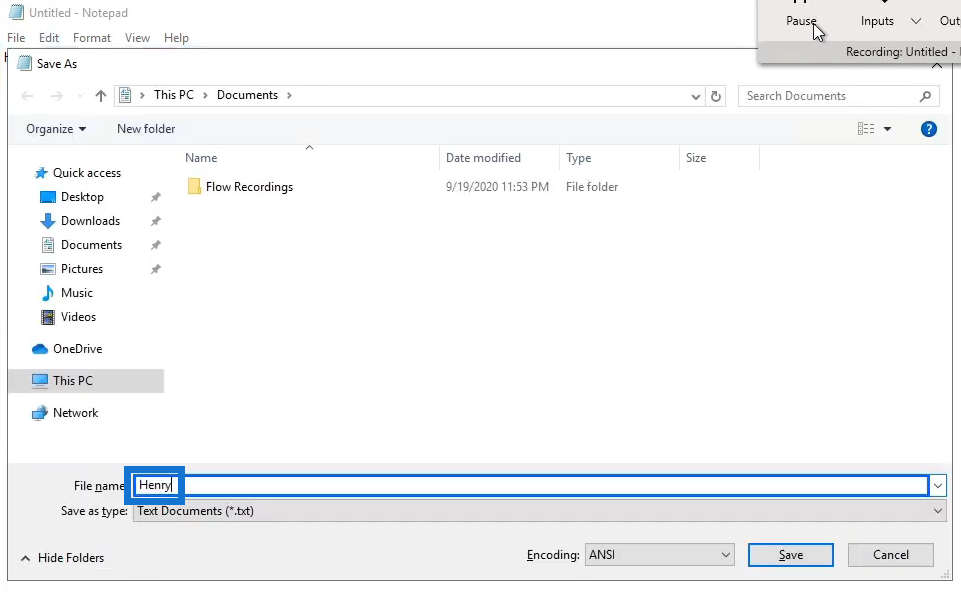Image resolution: width=961 pixels, height=592 pixels.
Task: Open the Format menu in Notepad
Action: 91,38
